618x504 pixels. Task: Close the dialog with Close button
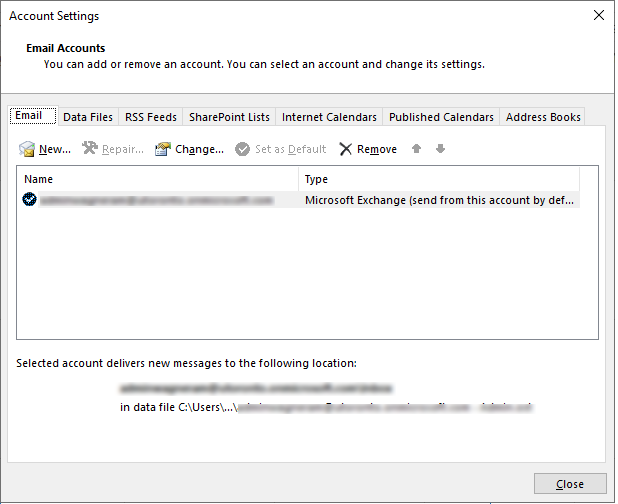[570, 484]
